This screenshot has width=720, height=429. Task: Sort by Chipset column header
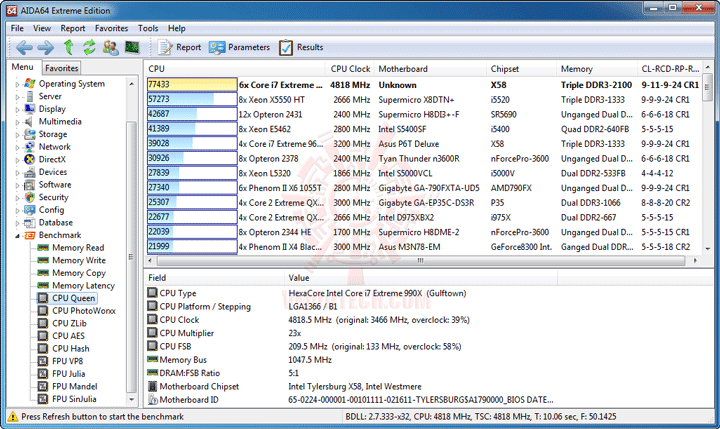[522, 69]
